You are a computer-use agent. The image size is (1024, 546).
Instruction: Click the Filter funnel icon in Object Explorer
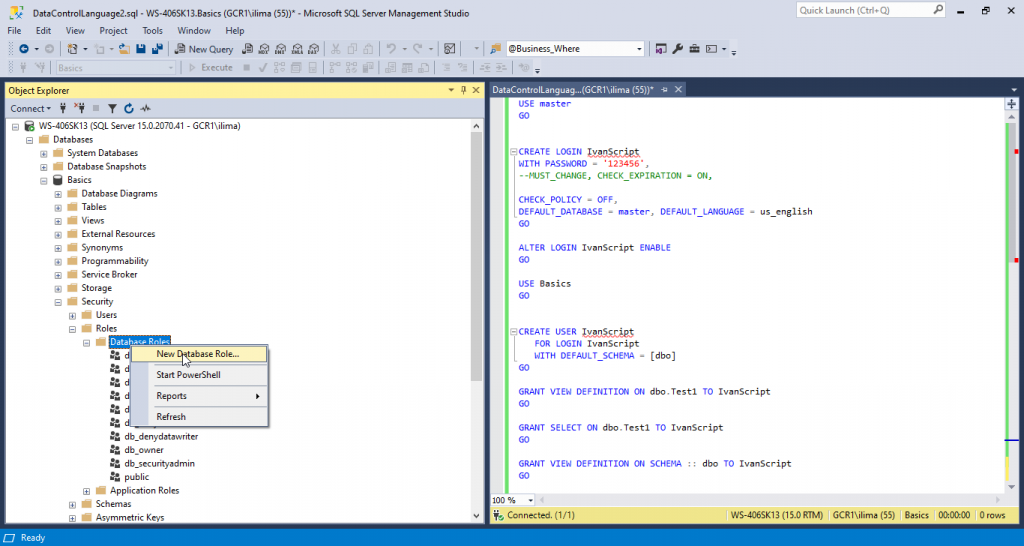click(112, 108)
